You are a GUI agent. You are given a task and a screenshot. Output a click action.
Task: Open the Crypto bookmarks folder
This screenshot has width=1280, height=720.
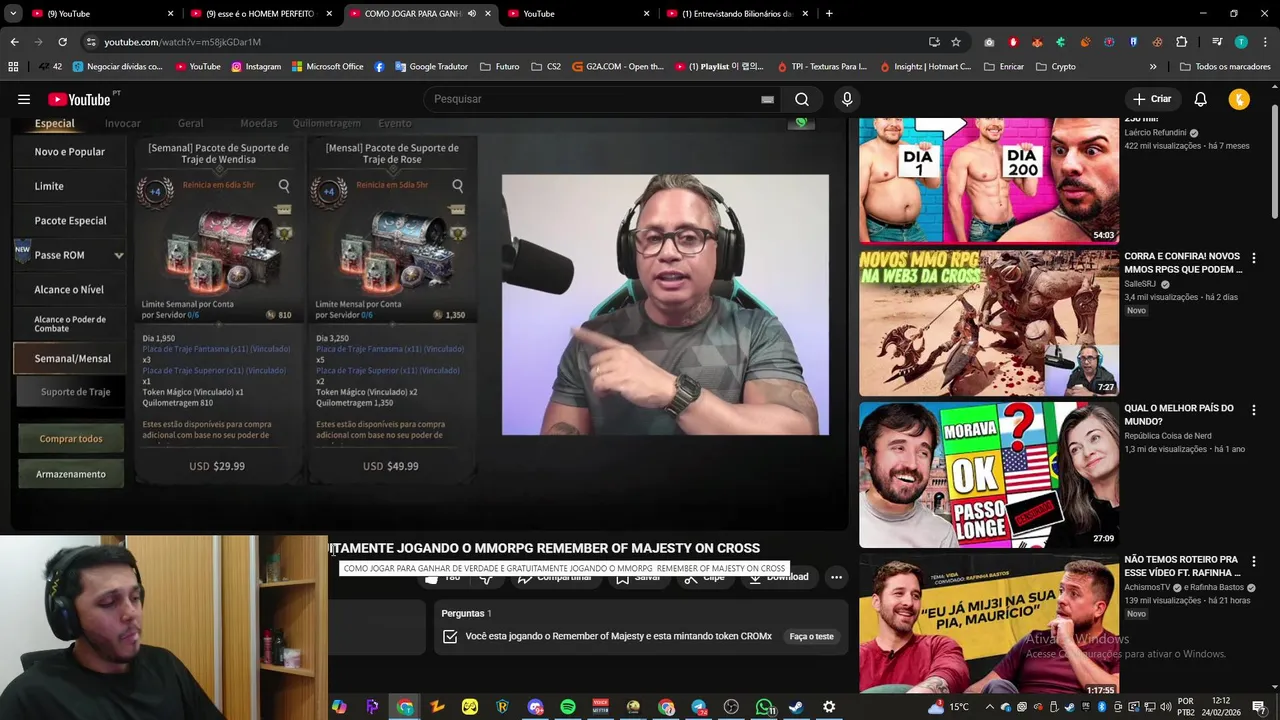[1055, 67]
